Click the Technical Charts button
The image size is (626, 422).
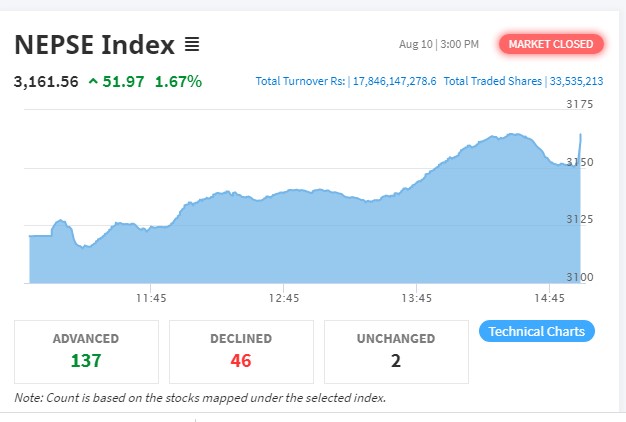coord(537,331)
